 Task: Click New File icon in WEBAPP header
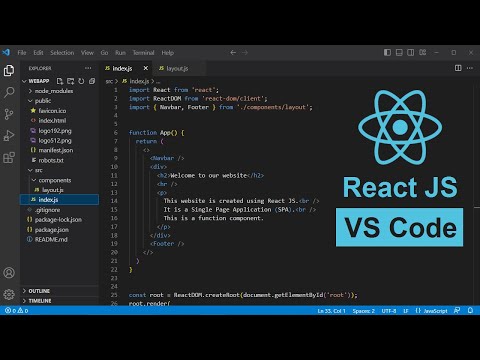(60, 81)
